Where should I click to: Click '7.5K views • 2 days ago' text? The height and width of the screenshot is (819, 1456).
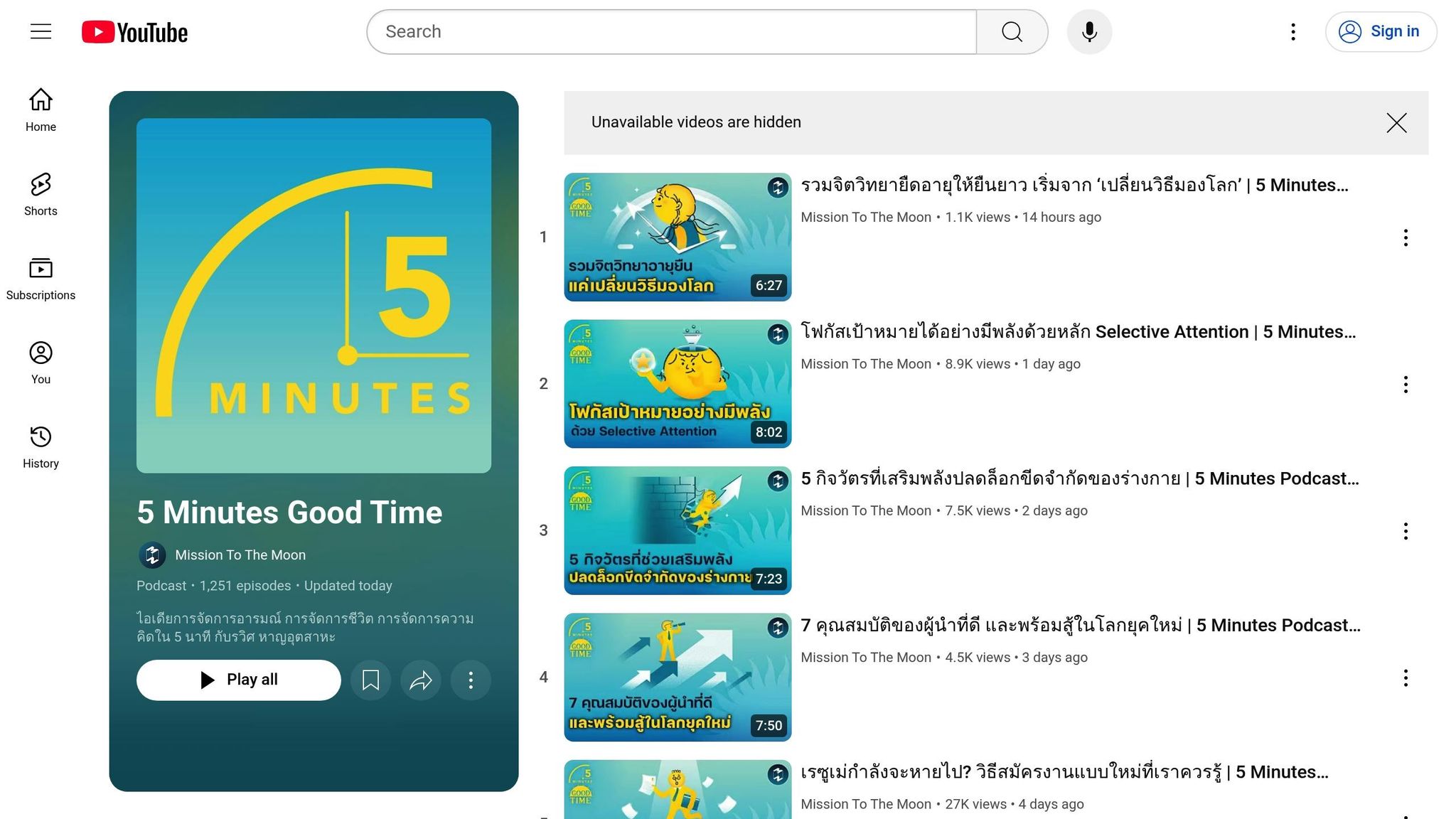pyautogui.click(x=1016, y=511)
